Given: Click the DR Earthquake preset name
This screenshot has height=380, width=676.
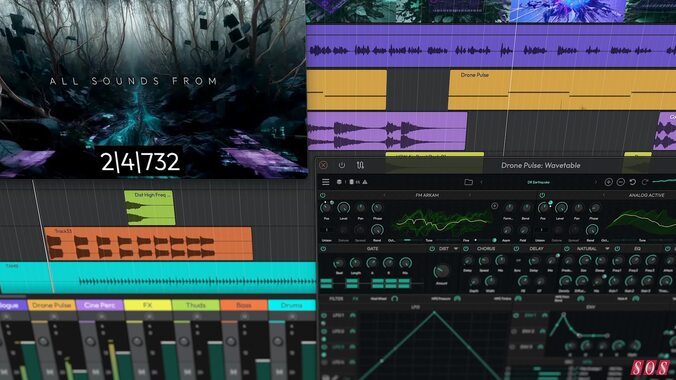Looking at the screenshot, I should (538, 182).
